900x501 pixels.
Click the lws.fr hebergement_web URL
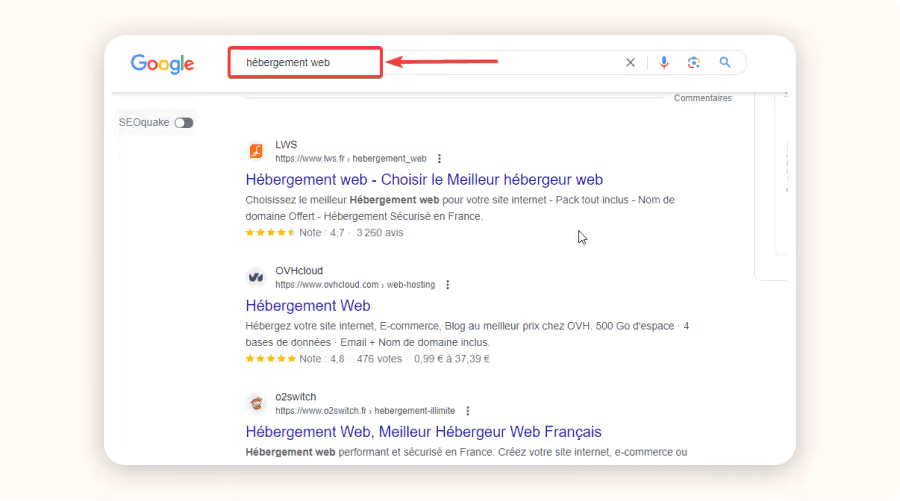click(x=351, y=158)
